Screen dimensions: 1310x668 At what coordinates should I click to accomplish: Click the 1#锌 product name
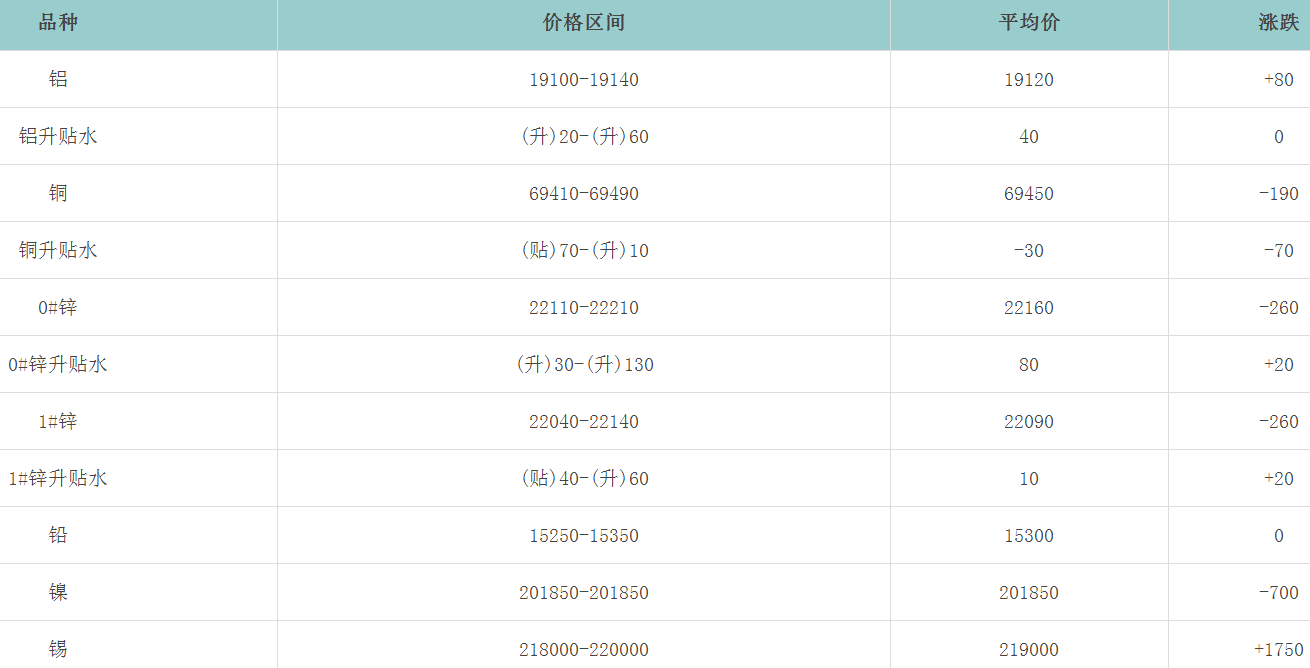[x=58, y=422]
